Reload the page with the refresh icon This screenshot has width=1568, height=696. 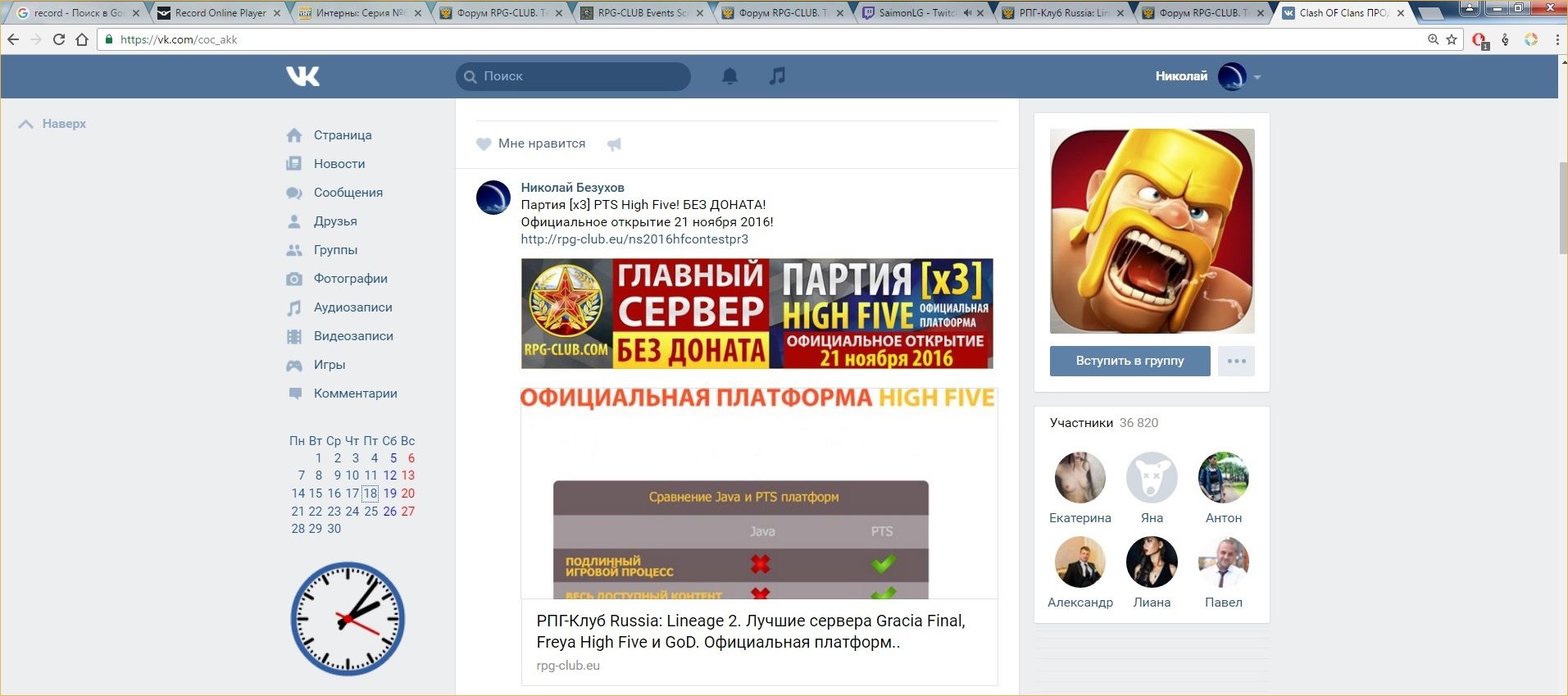[59, 39]
